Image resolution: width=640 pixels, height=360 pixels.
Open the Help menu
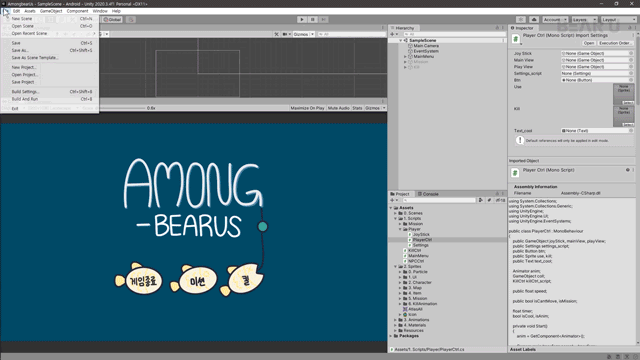(116, 11)
